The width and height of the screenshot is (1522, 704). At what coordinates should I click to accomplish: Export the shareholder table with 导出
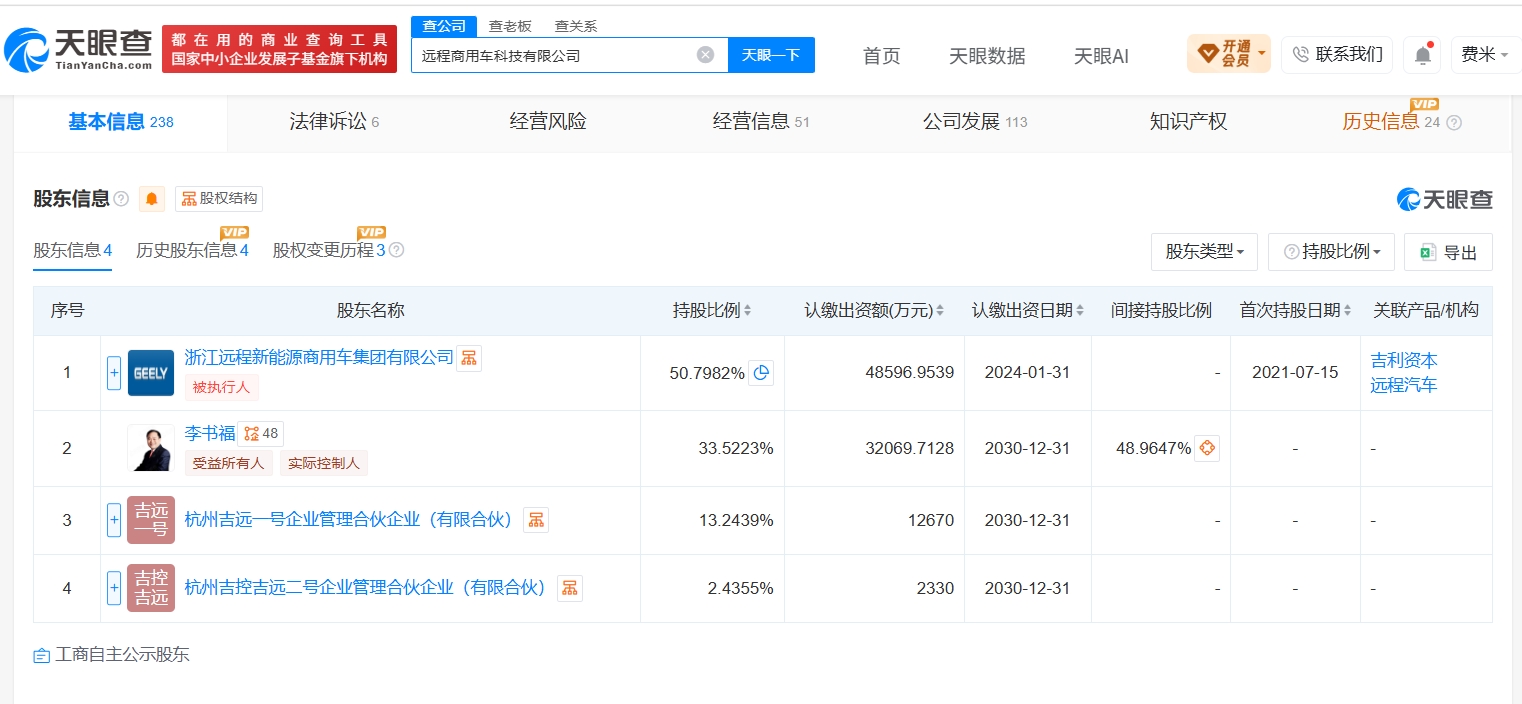pos(1448,252)
